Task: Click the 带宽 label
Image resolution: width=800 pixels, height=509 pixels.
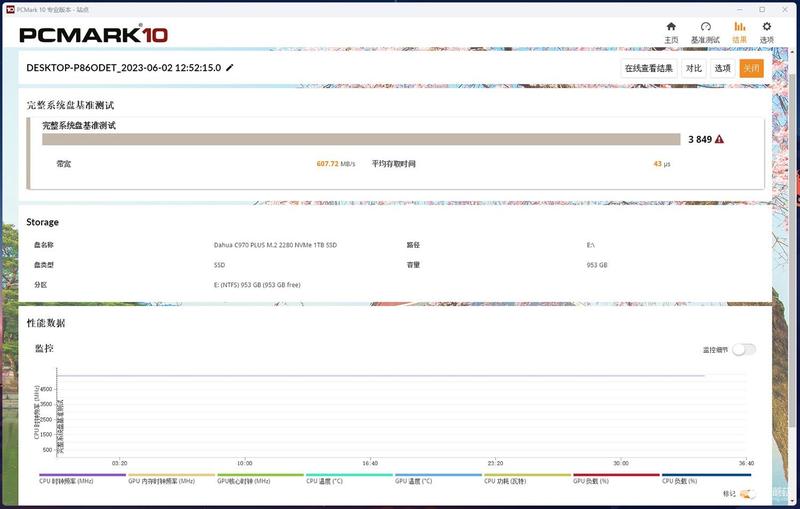Action: [64, 164]
